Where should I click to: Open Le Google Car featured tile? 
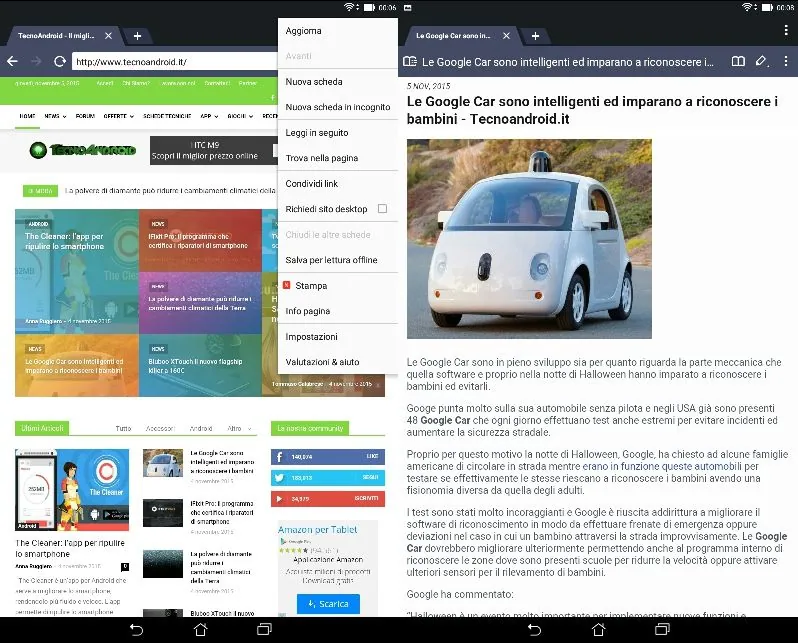point(76,365)
